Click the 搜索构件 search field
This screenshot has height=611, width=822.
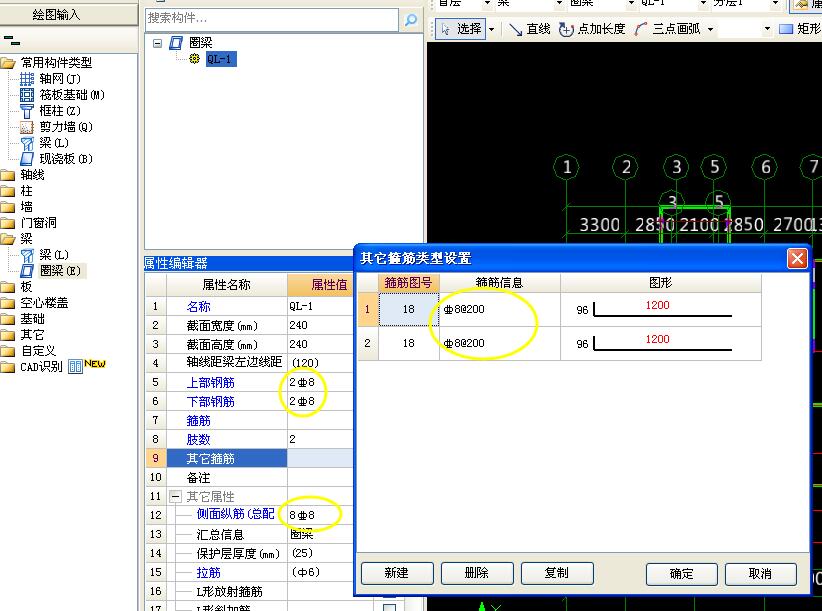(x=272, y=19)
